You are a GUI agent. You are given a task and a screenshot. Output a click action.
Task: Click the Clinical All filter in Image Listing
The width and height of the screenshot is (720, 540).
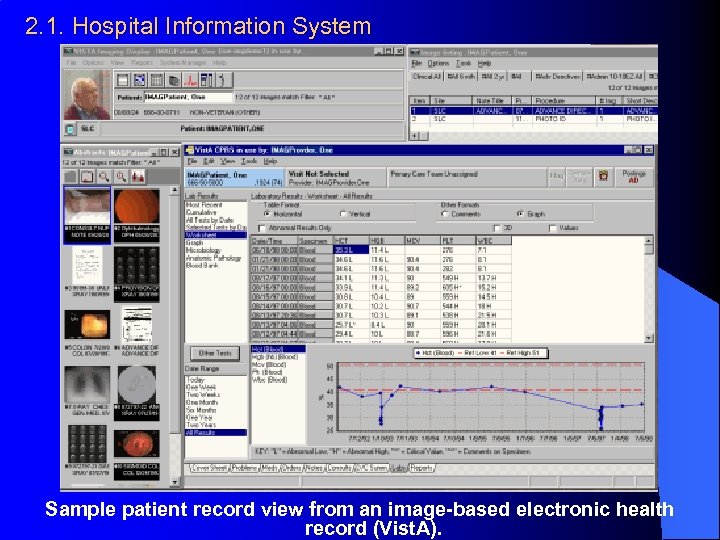(427, 76)
